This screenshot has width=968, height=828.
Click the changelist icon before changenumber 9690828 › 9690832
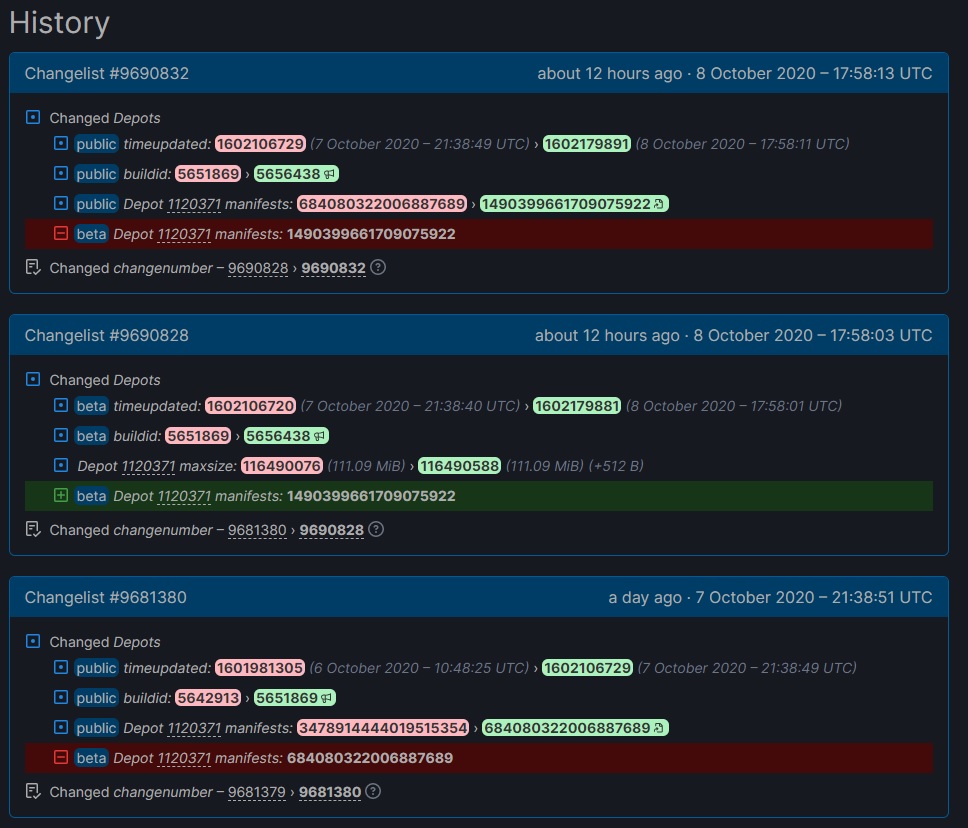point(33,267)
